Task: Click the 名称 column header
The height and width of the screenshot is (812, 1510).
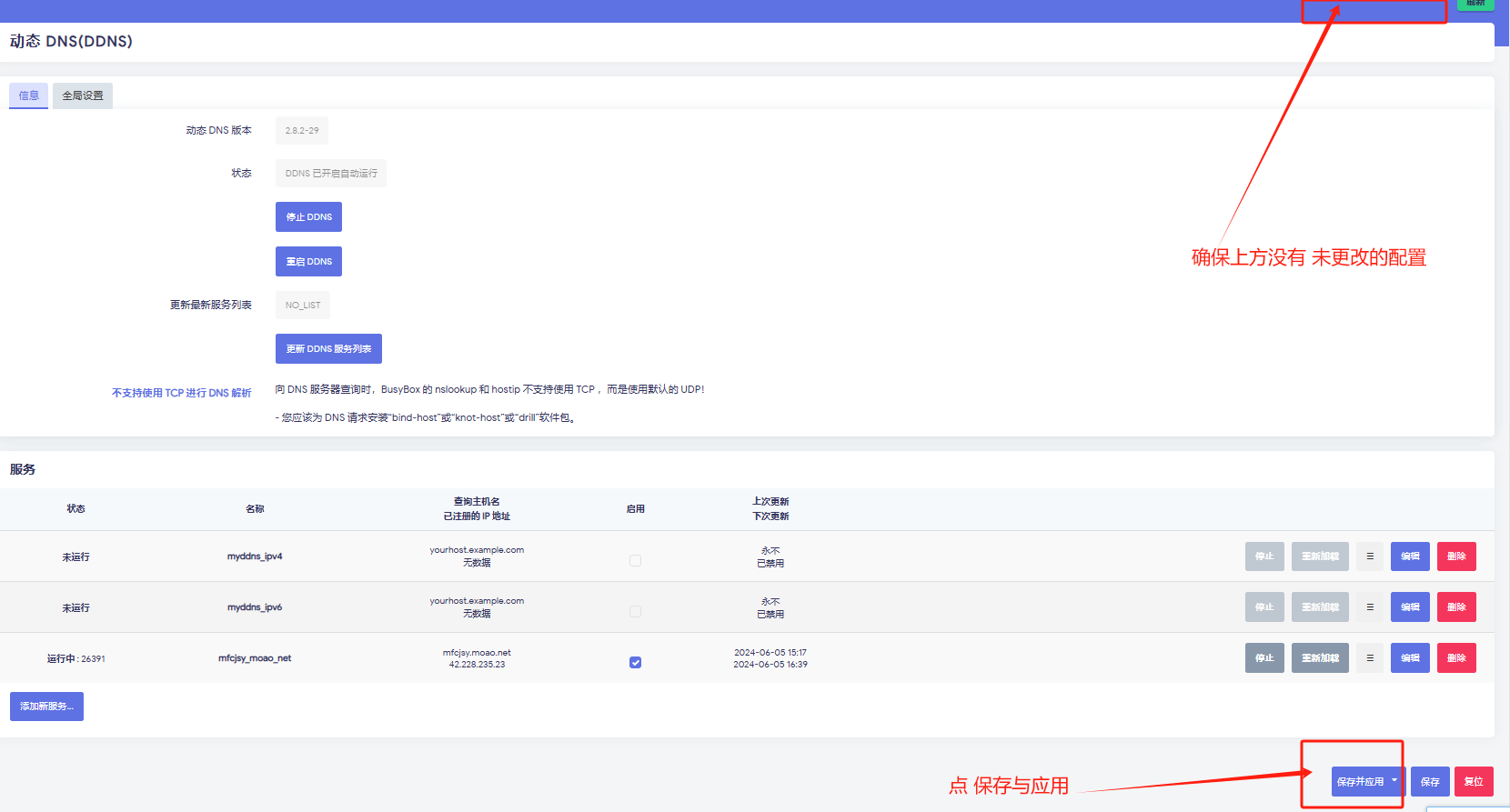Action: click(x=255, y=509)
